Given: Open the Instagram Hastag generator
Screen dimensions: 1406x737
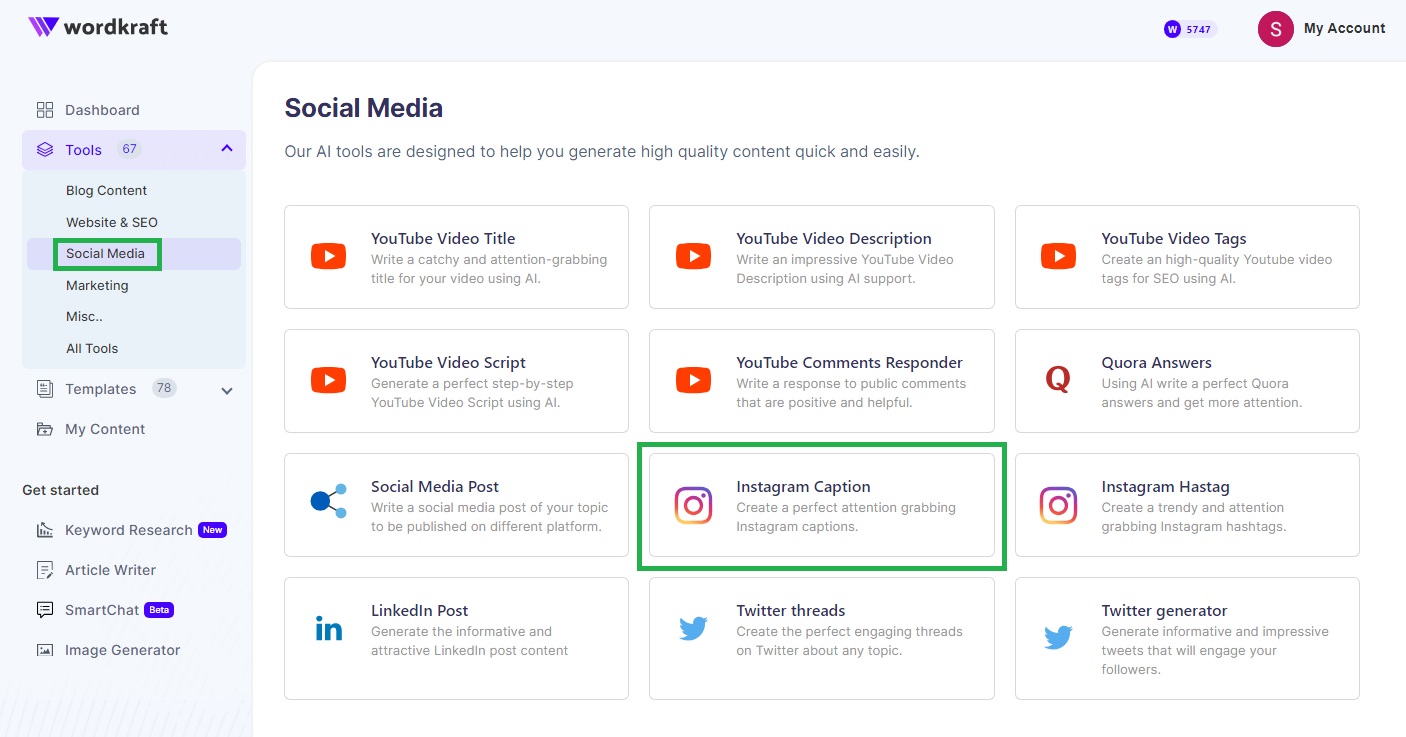Looking at the screenshot, I should point(1165,486).
